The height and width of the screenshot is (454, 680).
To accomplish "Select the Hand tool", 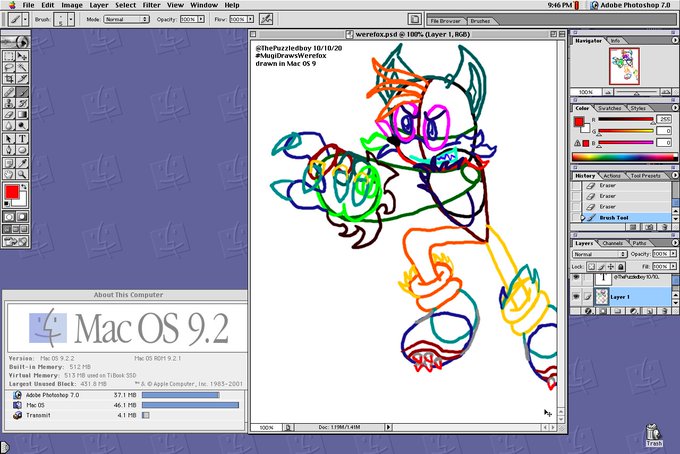I will click(9, 174).
